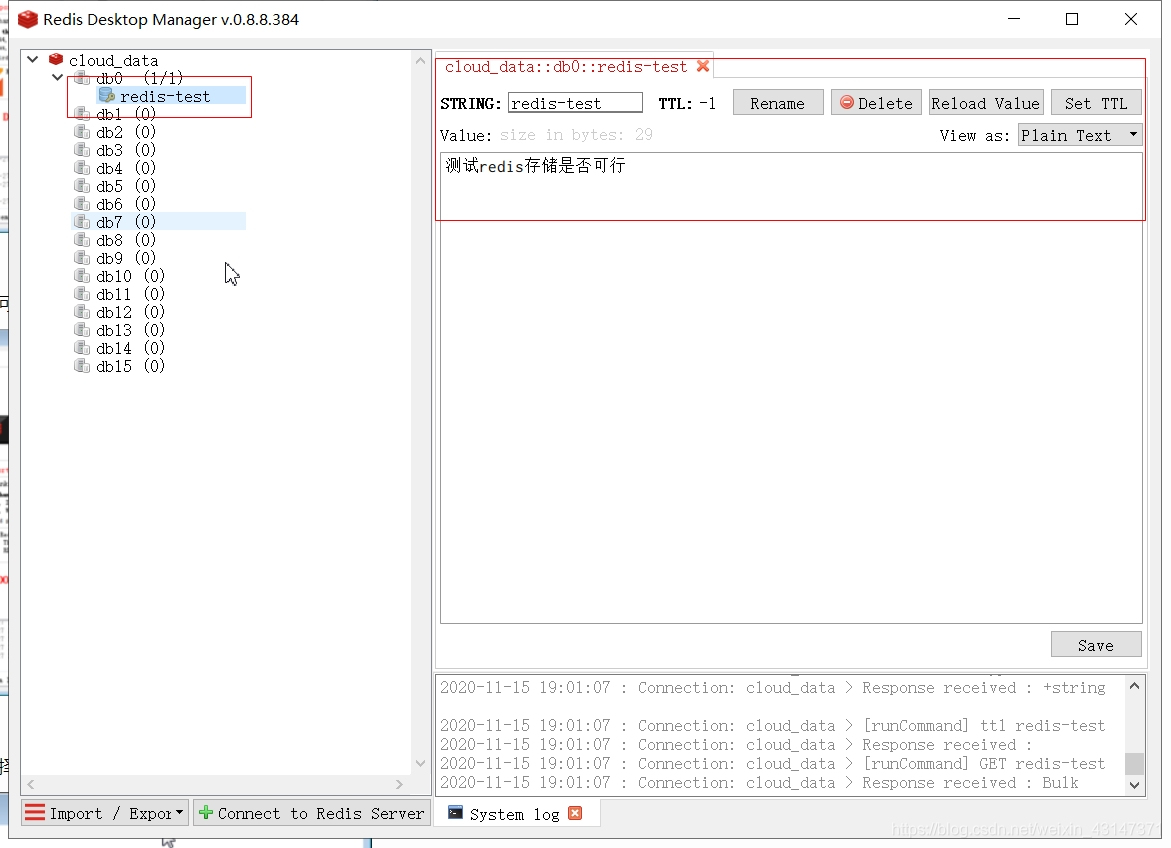Click the Set TTL button

tap(1096, 103)
